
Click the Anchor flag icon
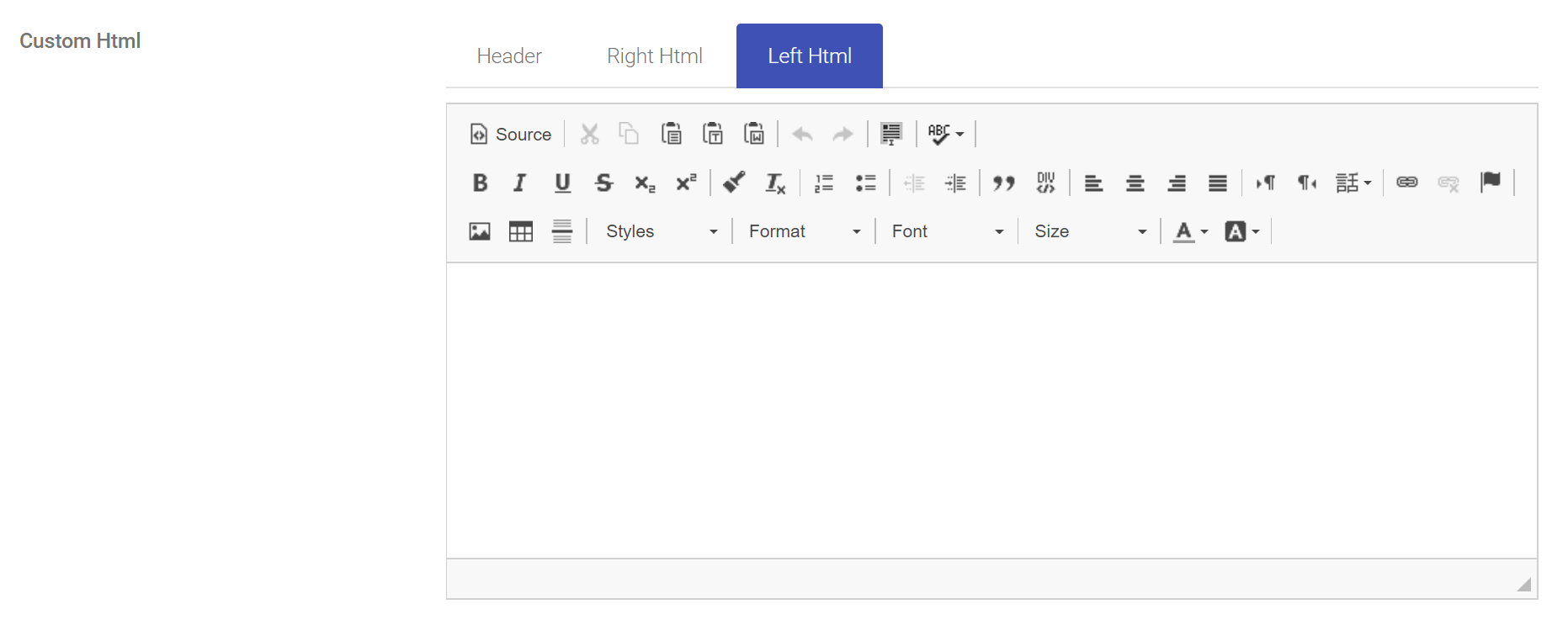[x=1491, y=183]
